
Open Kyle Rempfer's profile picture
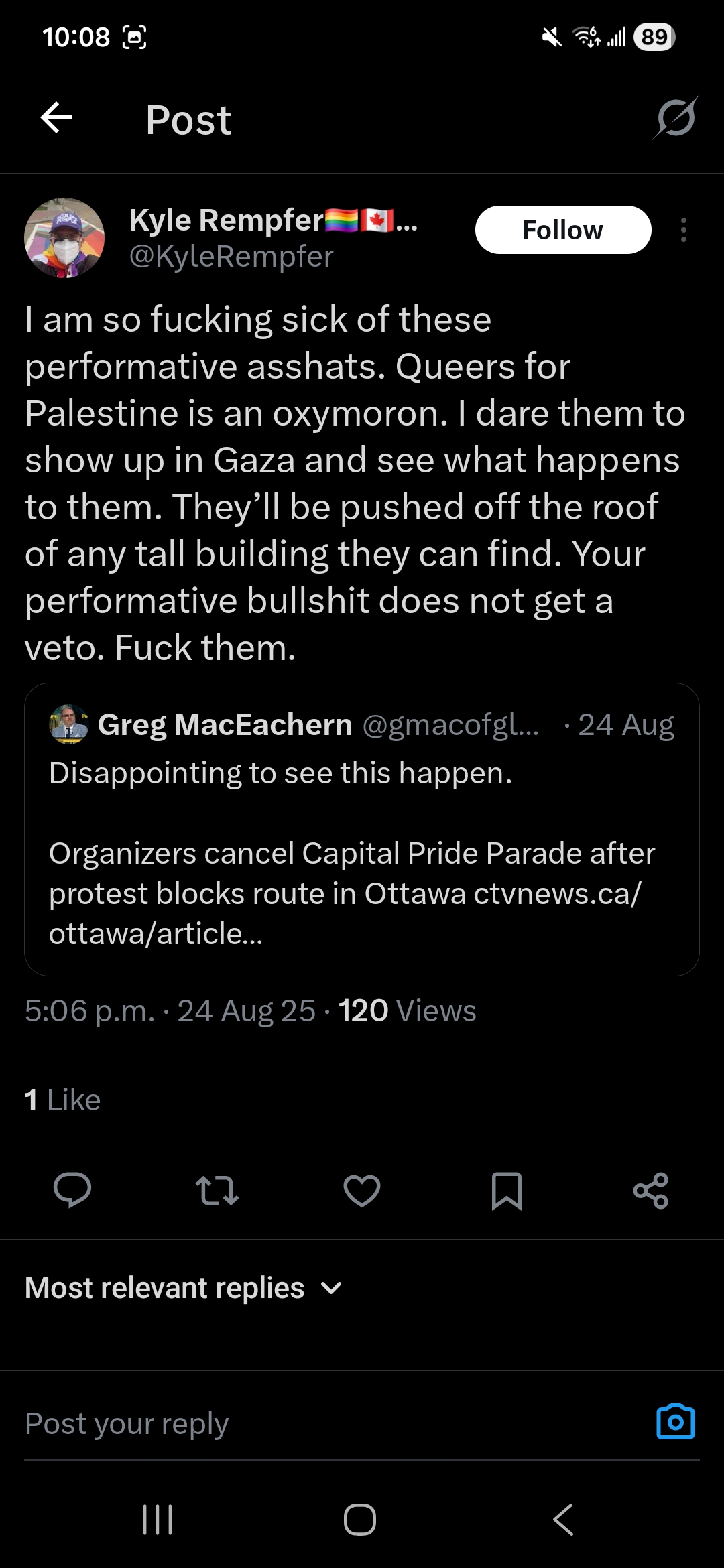(x=64, y=238)
